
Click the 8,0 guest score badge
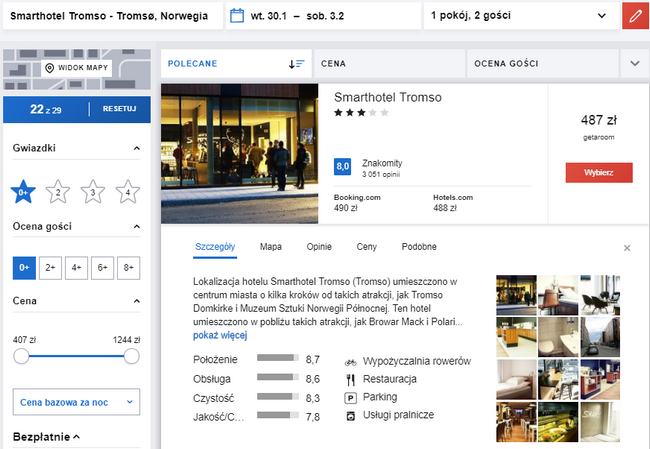pyautogui.click(x=342, y=167)
